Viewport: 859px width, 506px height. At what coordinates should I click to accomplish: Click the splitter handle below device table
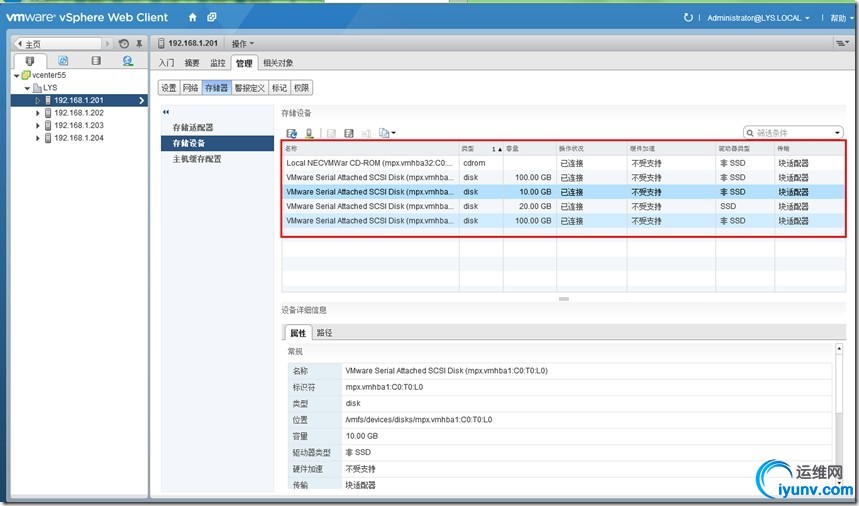564,299
